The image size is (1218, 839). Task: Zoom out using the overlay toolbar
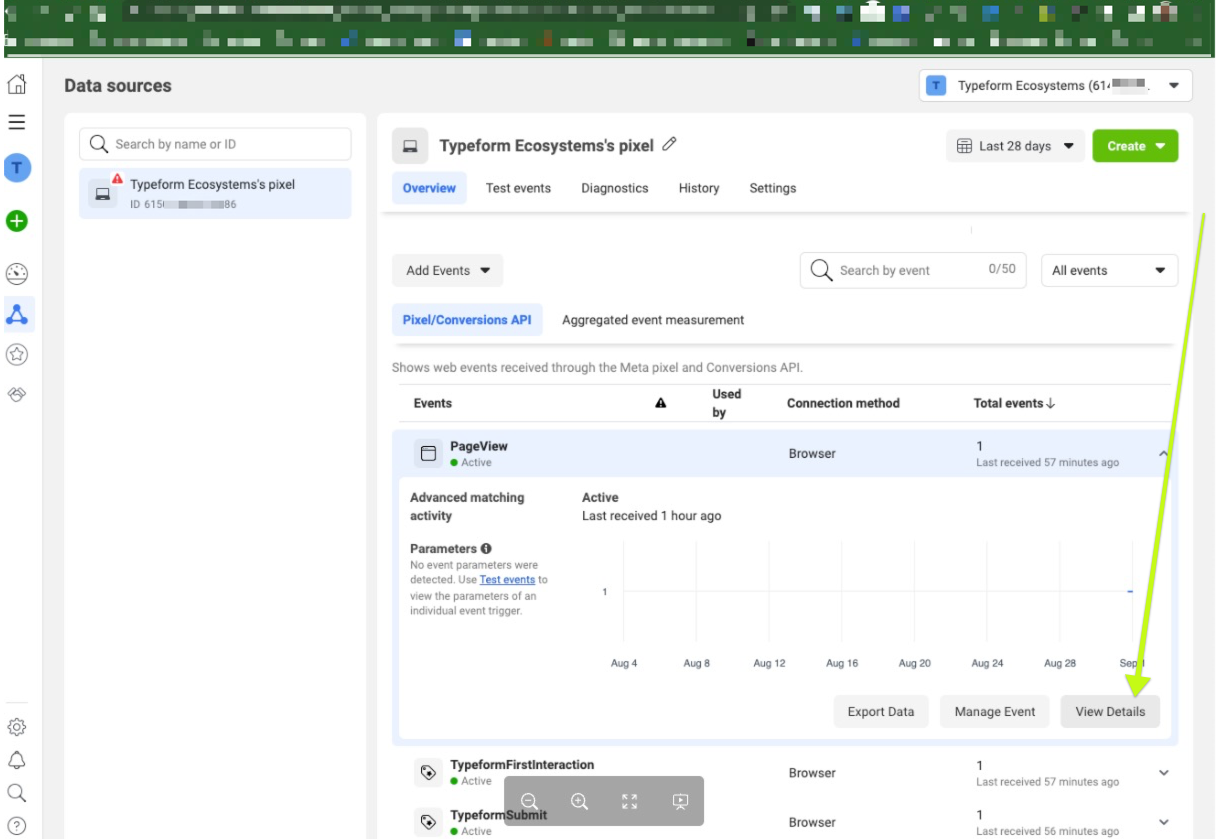click(530, 801)
